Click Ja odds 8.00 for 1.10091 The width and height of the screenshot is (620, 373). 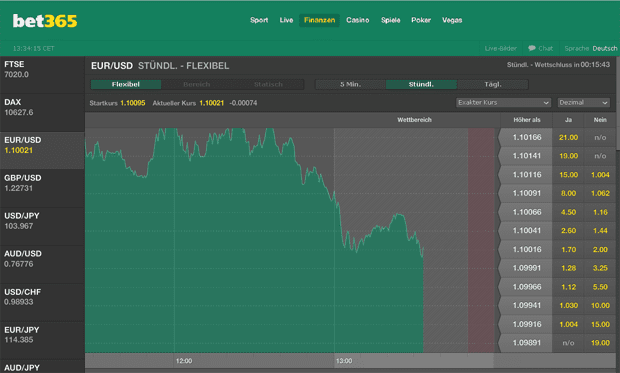pos(568,193)
